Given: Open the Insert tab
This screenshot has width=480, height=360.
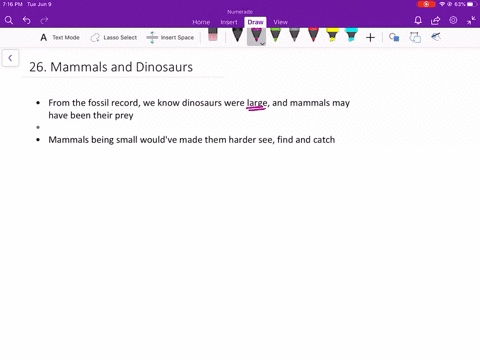Looking at the screenshot, I should (229, 22).
